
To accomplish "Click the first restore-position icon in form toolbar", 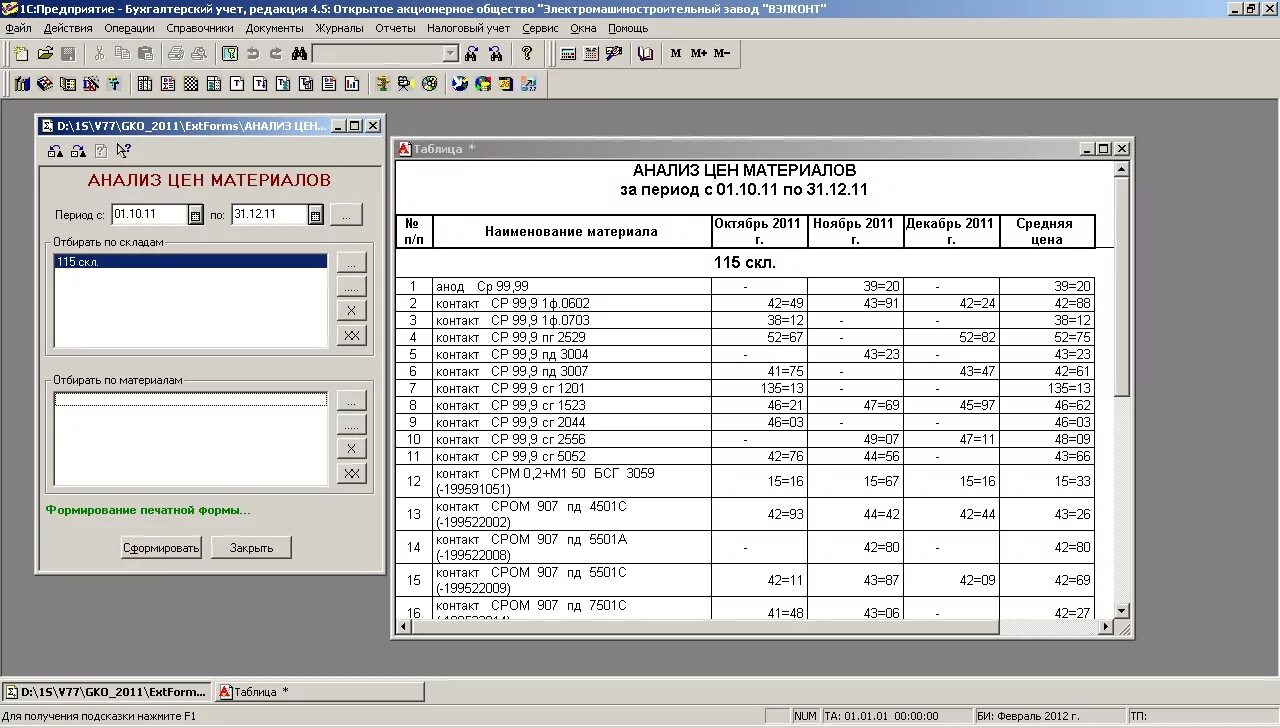I will 55,151.
